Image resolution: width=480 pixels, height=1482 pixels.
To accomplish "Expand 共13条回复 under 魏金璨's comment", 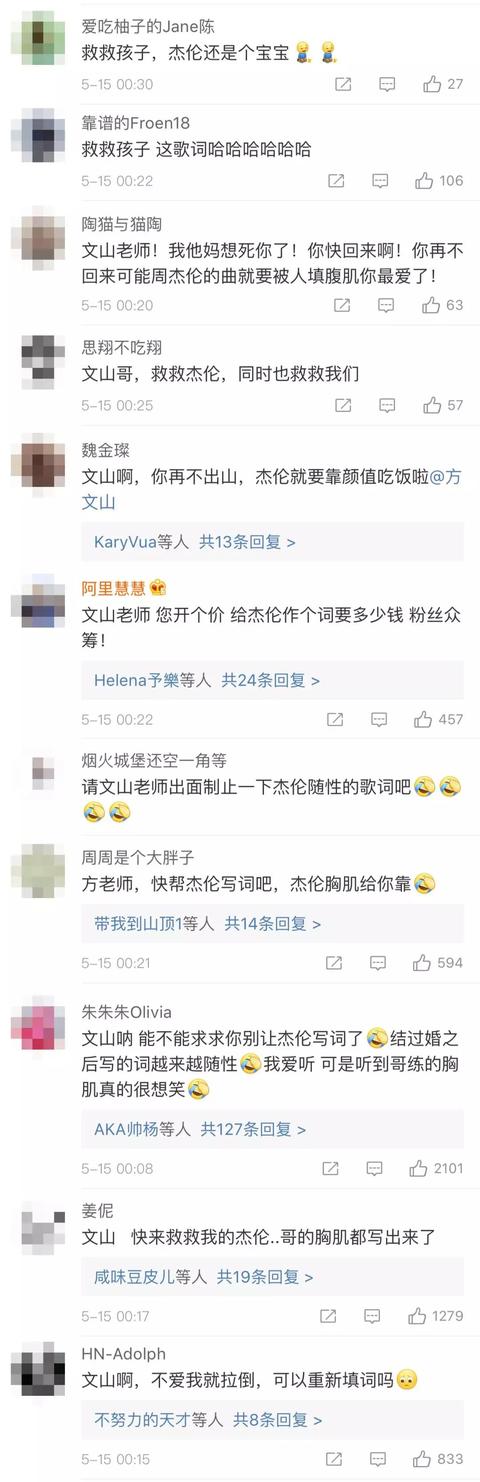I will pos(247,541).
